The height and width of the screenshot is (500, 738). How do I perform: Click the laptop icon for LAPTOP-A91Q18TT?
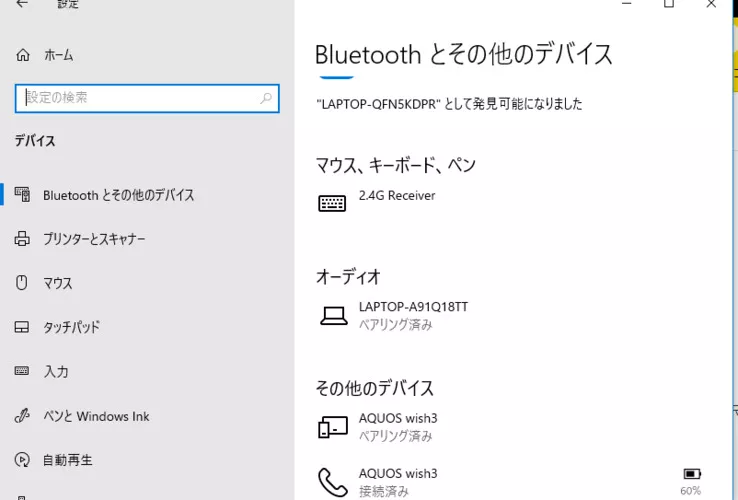[x=334, y=316]
